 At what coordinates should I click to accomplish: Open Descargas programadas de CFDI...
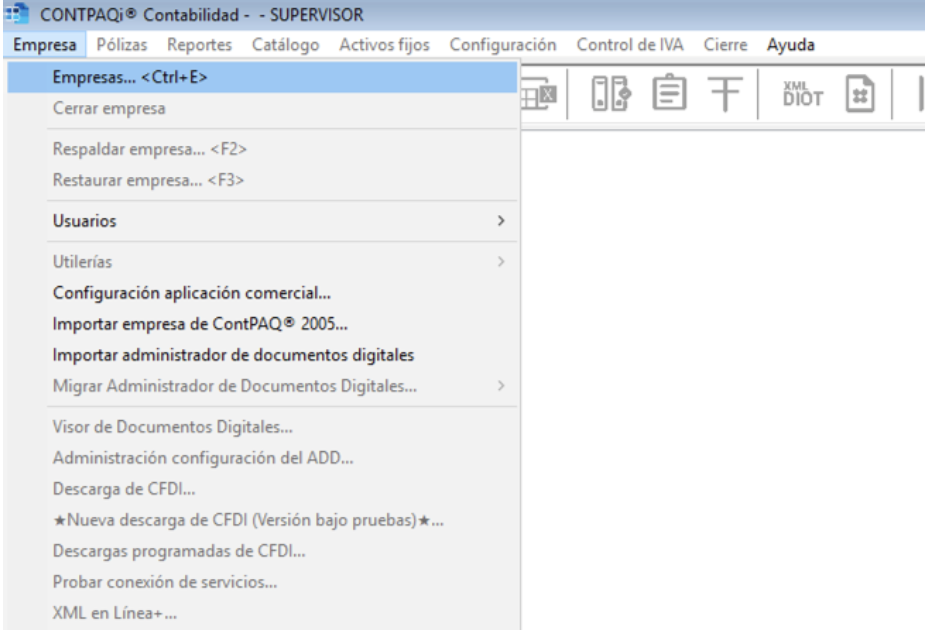tap(262, 551)
